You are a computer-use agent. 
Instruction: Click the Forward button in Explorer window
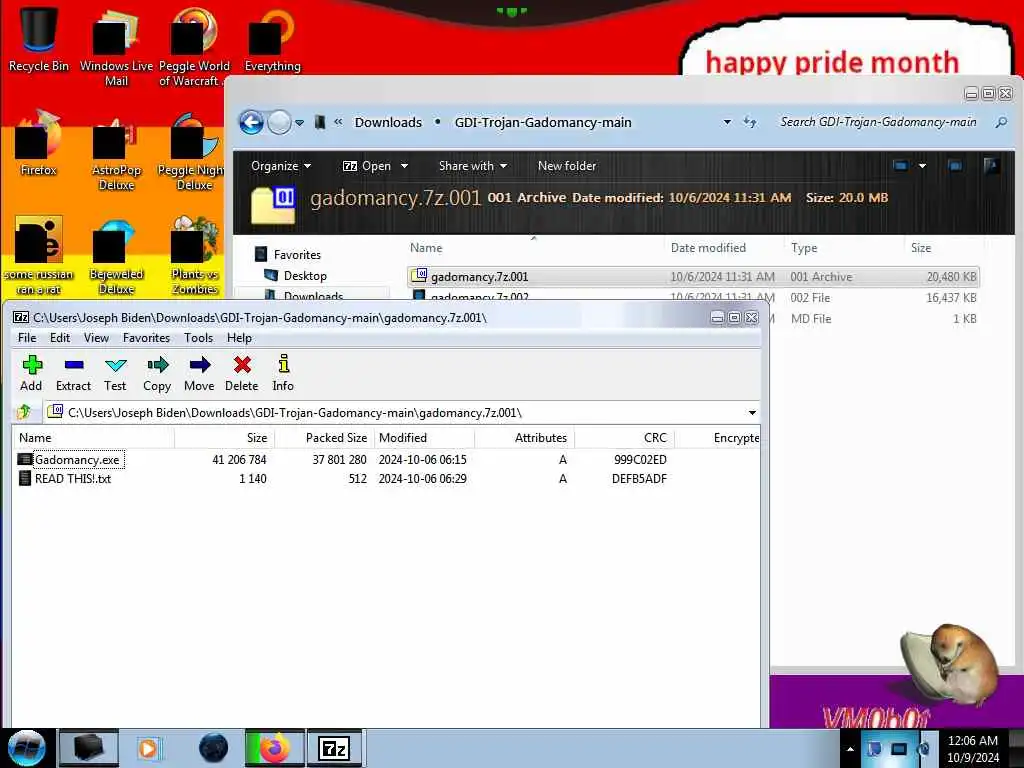(x=280, y=122)
